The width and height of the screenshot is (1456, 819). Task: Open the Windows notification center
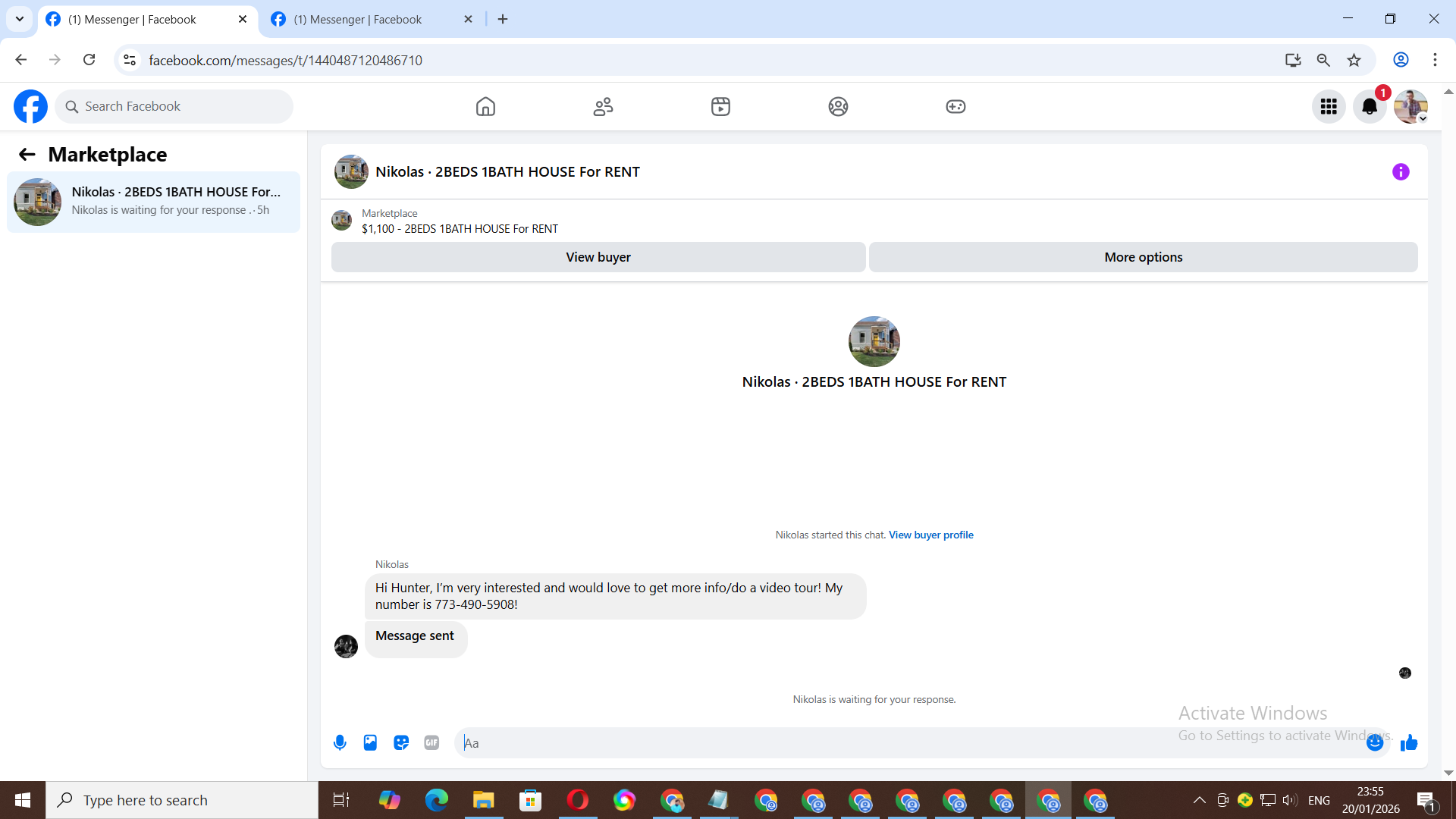1426,800
